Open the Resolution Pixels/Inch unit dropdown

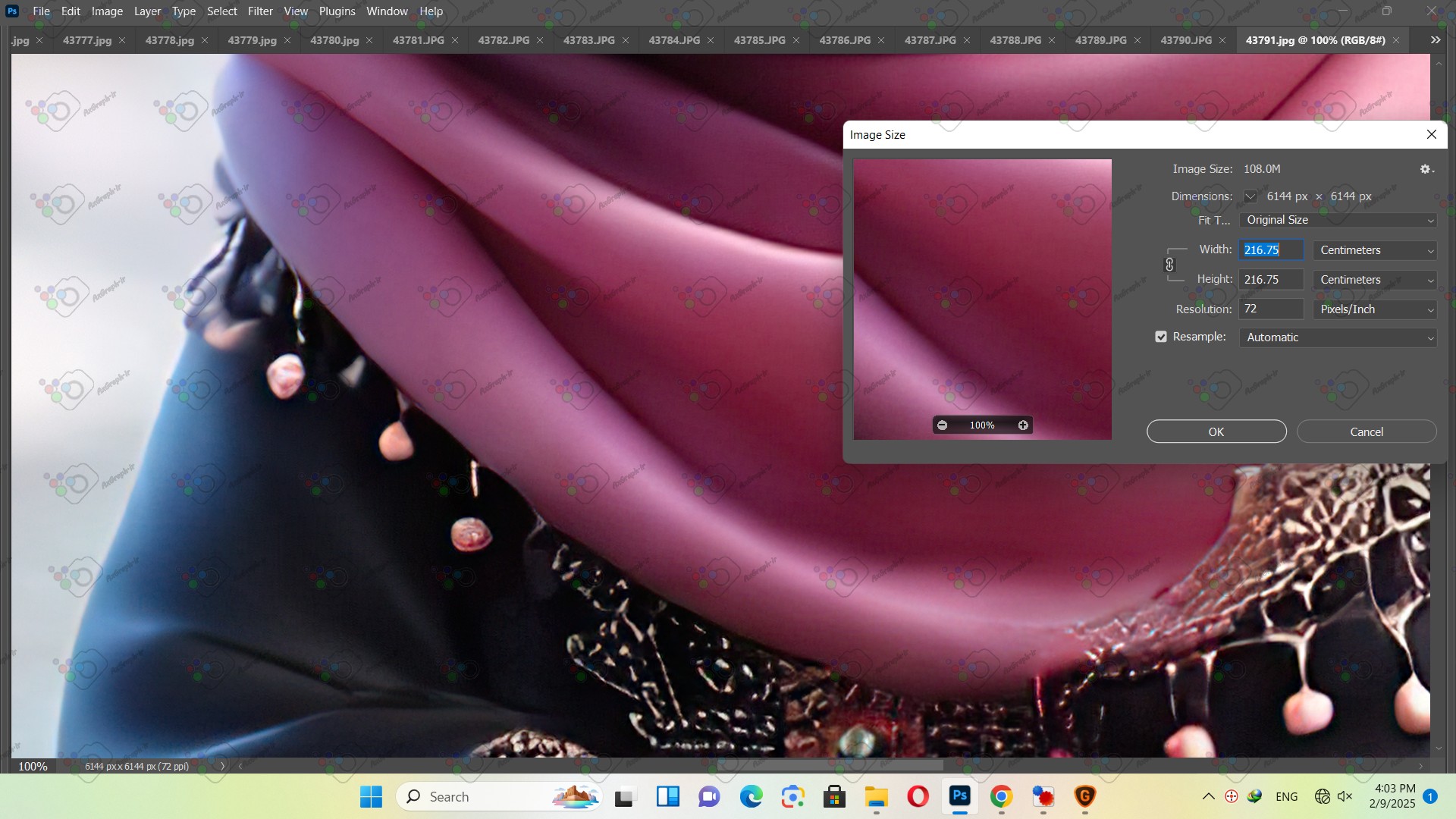1375,309
